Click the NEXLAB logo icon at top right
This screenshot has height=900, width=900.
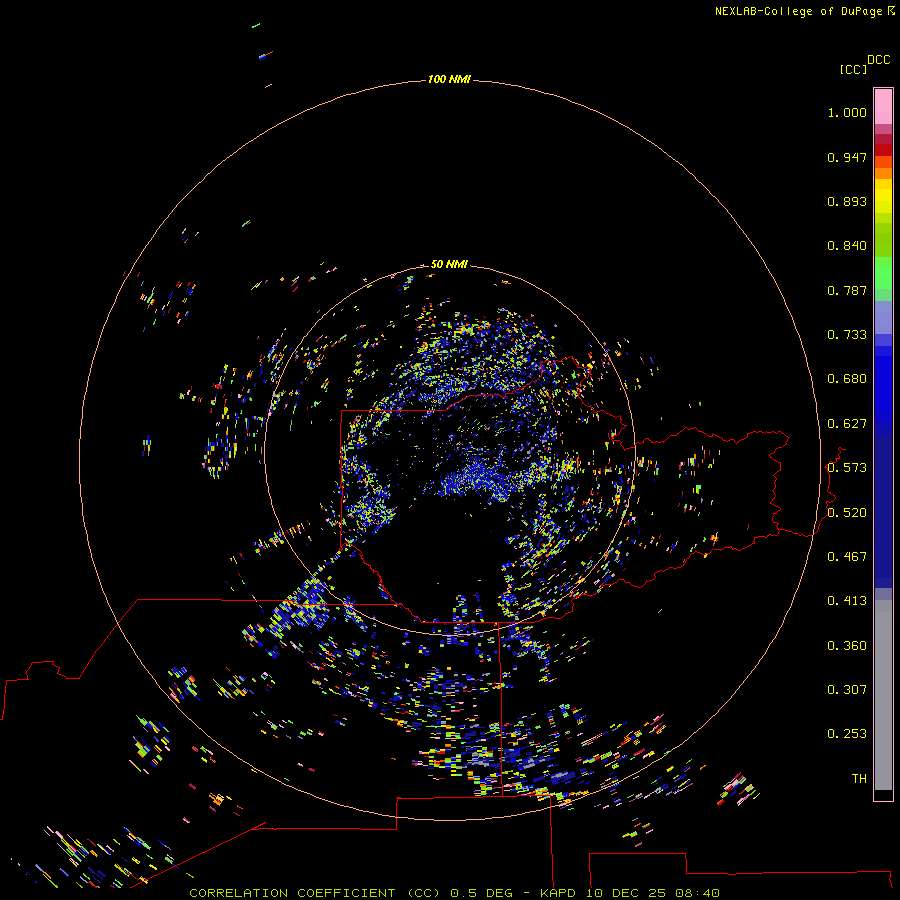891,11
